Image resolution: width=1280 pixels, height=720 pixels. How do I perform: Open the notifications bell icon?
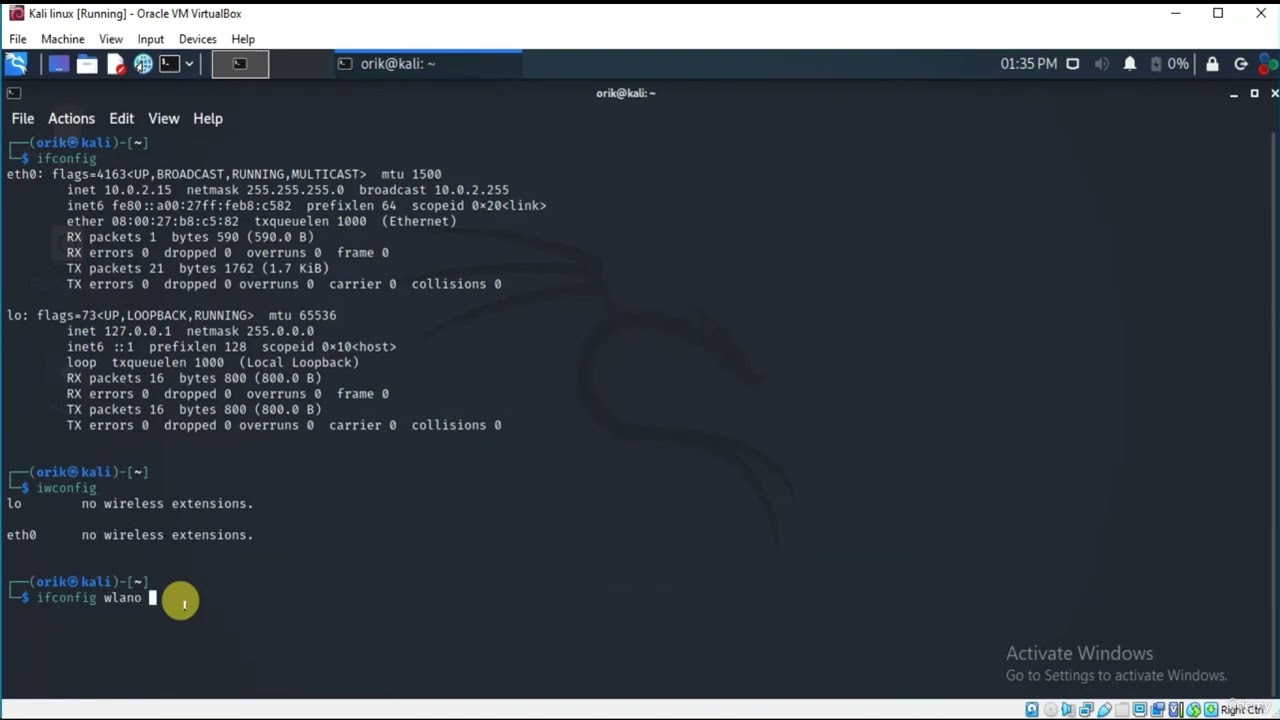[1129, 64]
